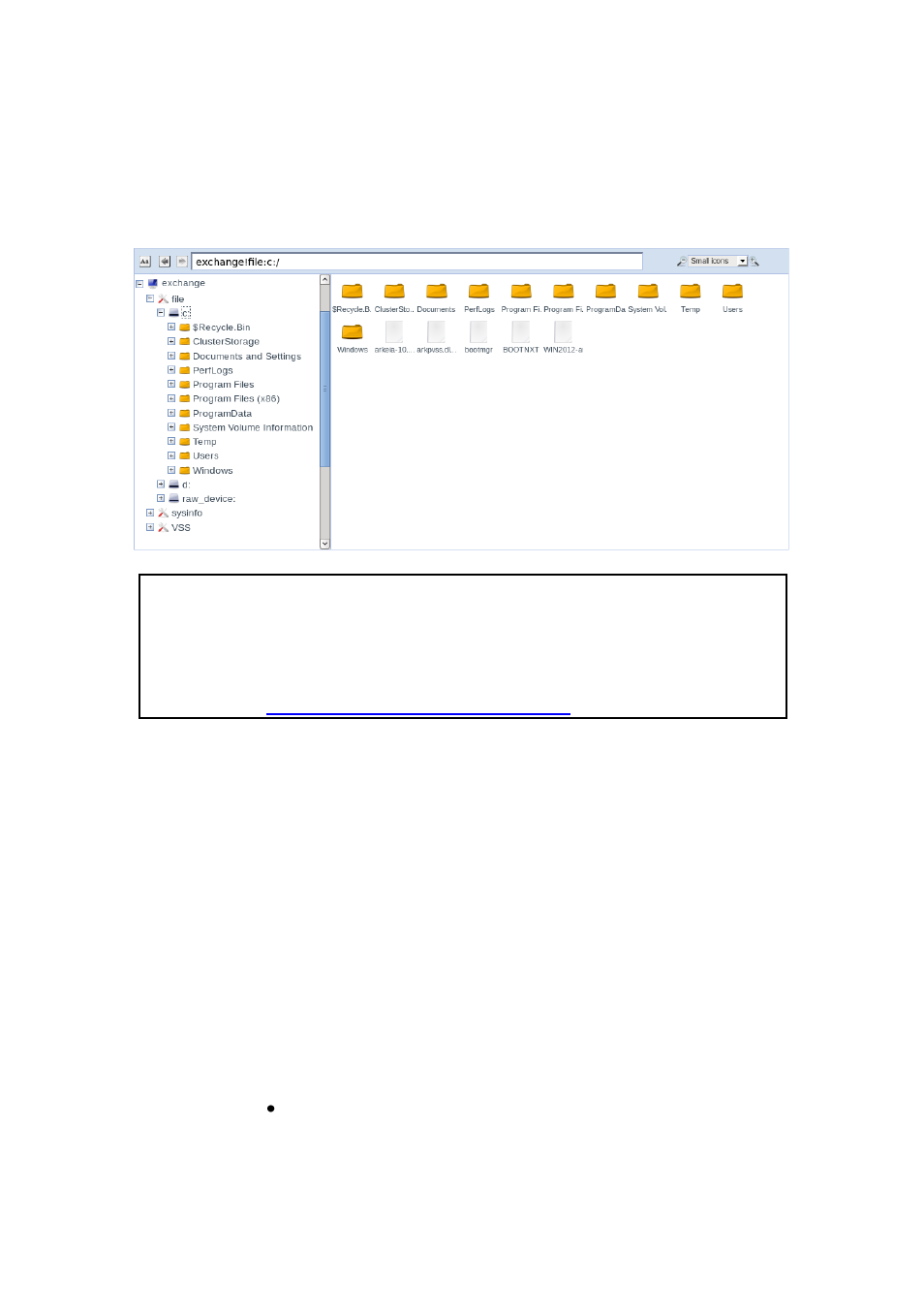Click the blue tree scrollbar thumb
The width and height of the screenshot is (924, 1314).
pyautogui.click(x=325, y=389)
